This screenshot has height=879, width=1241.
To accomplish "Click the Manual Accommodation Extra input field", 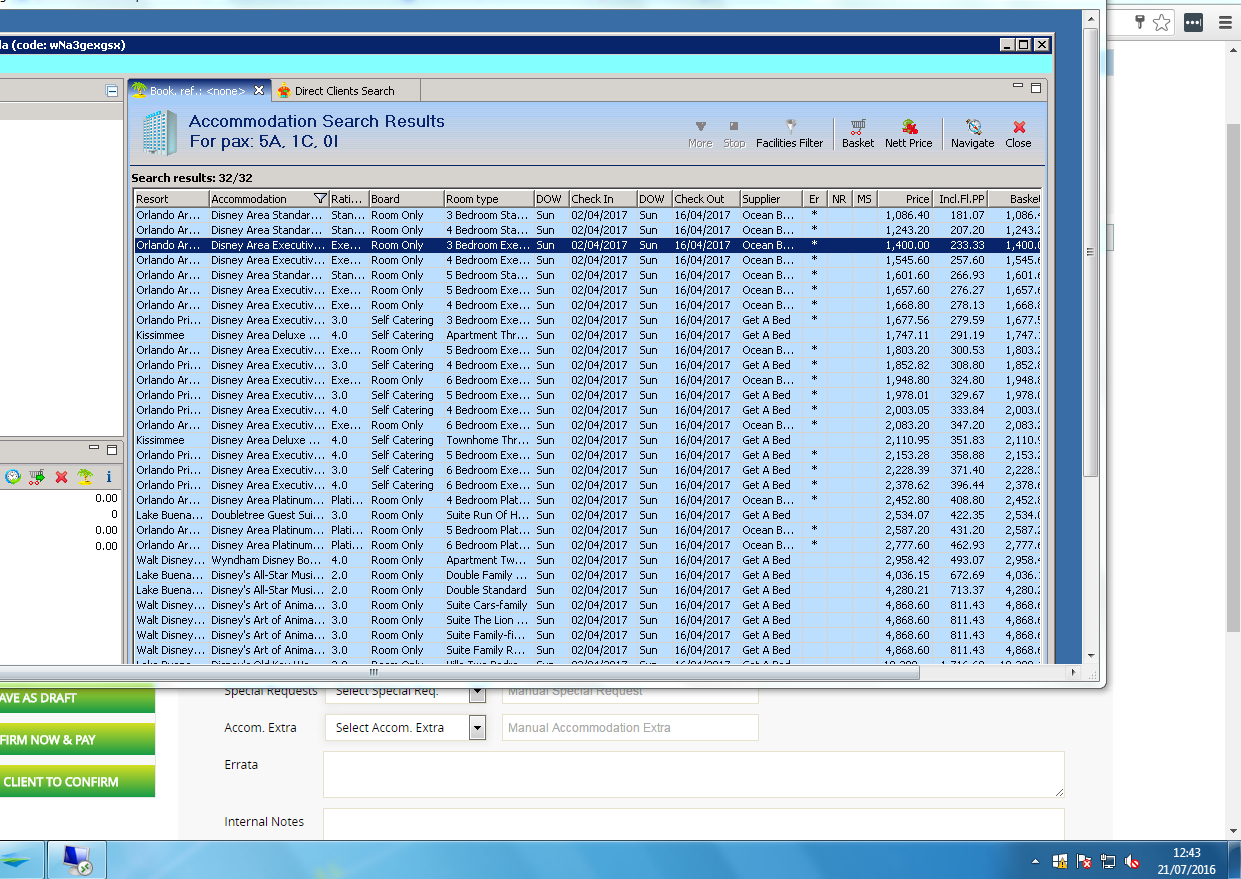I will pyautogui.click(x=630, y=727).
